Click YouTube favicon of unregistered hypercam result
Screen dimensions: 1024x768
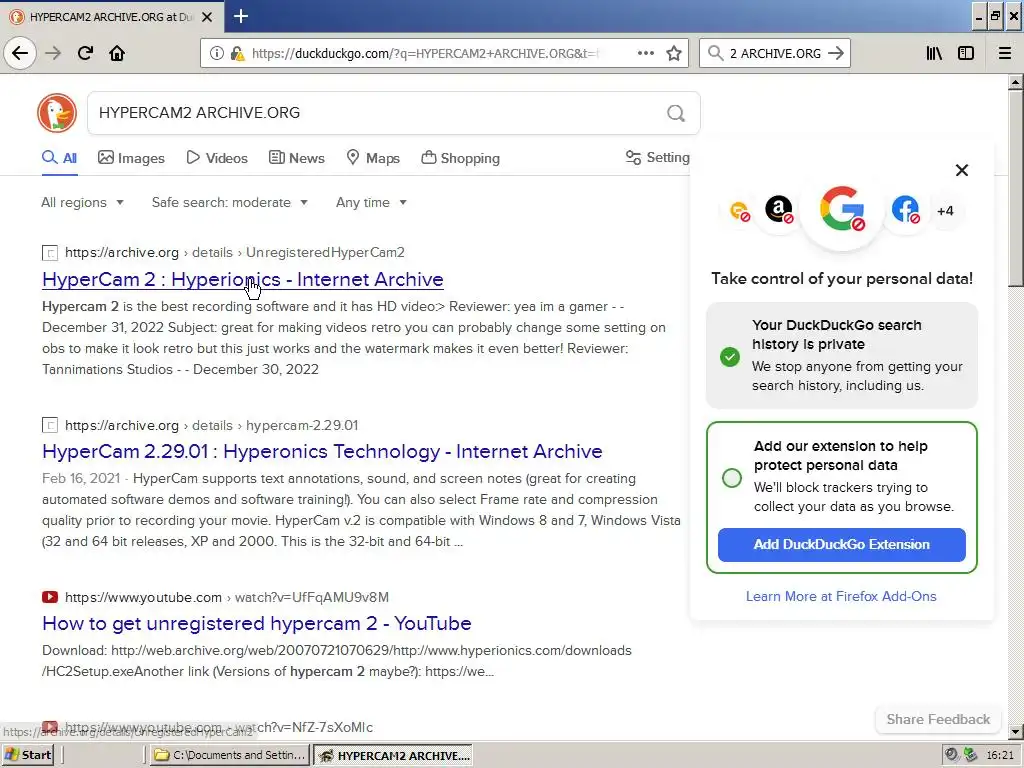pos(50,597)
